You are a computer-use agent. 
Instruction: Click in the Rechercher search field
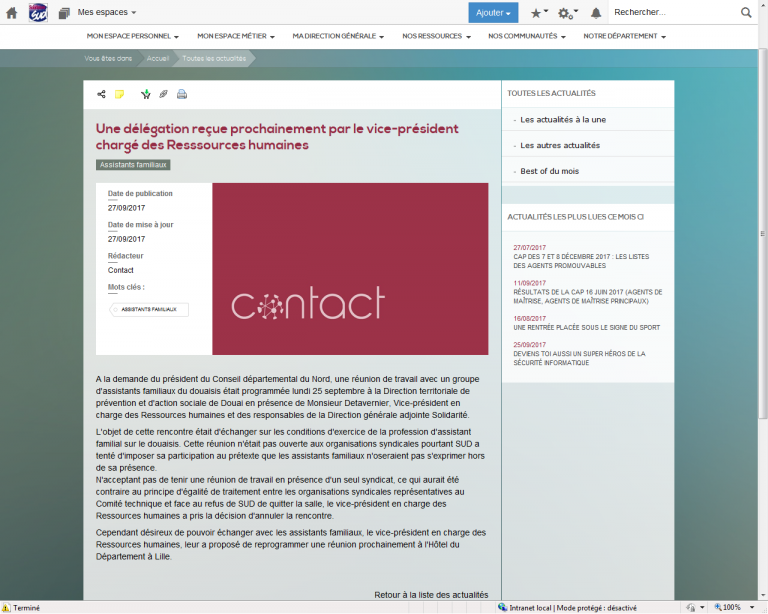pos(673,12)
